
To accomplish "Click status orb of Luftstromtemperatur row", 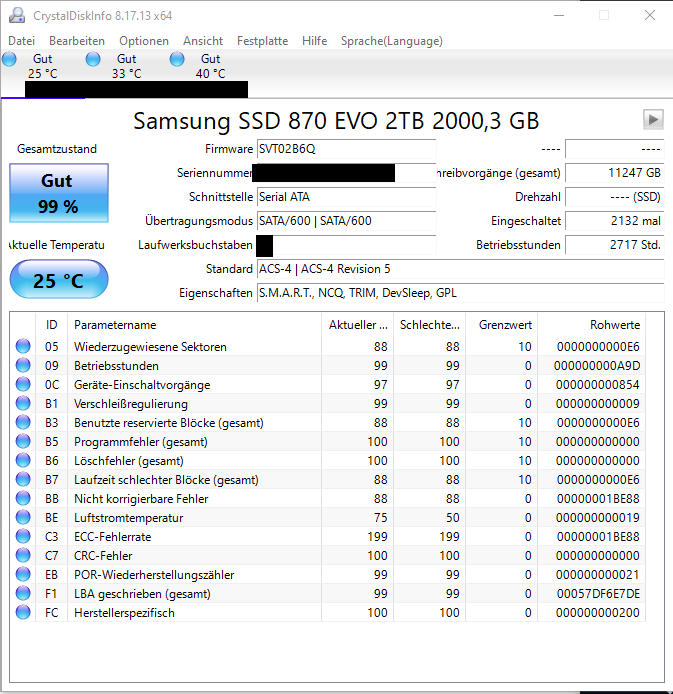I will [x=23, y=517].
